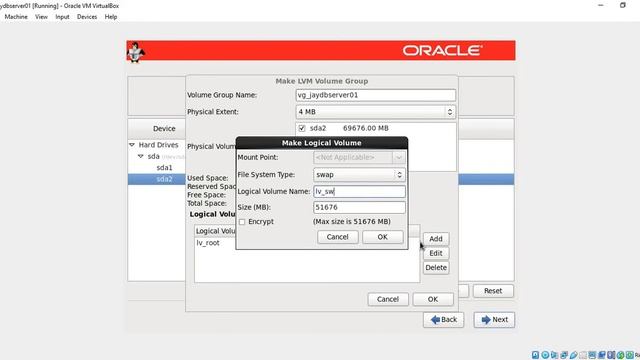This screenshot has height=360, width=640.
Task: Click the mouse integration status icon
Action: click(620, 355)
